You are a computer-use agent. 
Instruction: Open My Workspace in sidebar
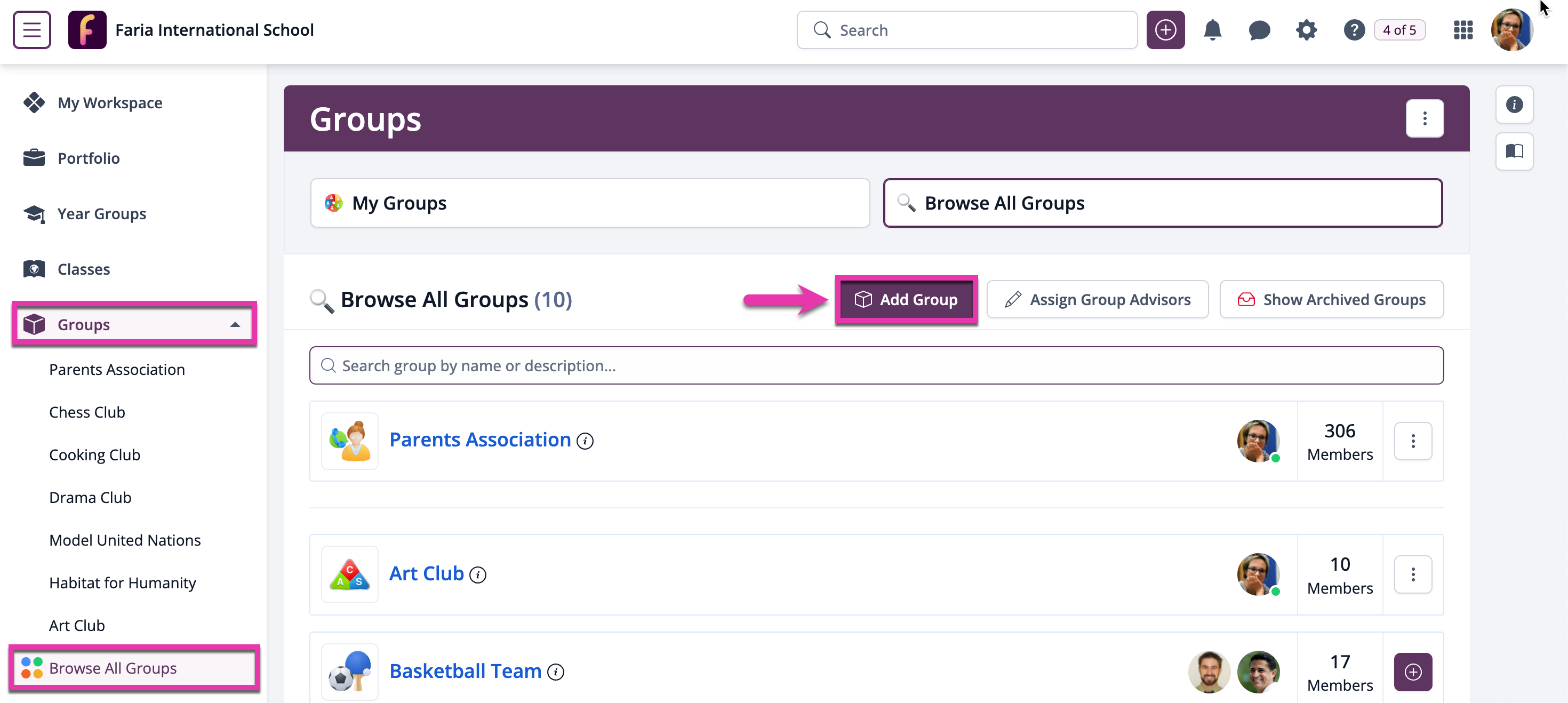(109, 102)
